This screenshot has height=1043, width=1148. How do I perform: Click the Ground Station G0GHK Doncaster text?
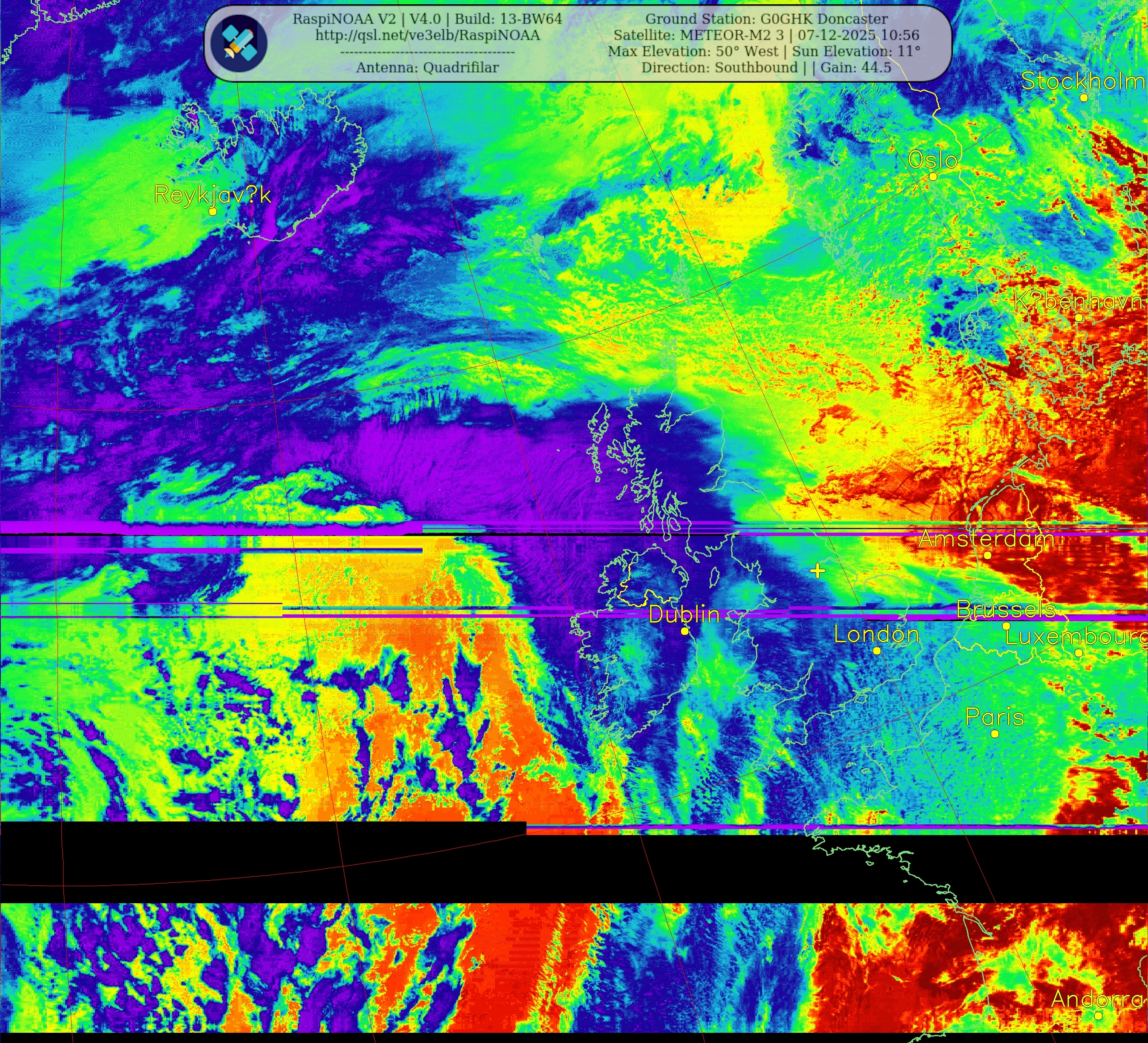(766, 19)
